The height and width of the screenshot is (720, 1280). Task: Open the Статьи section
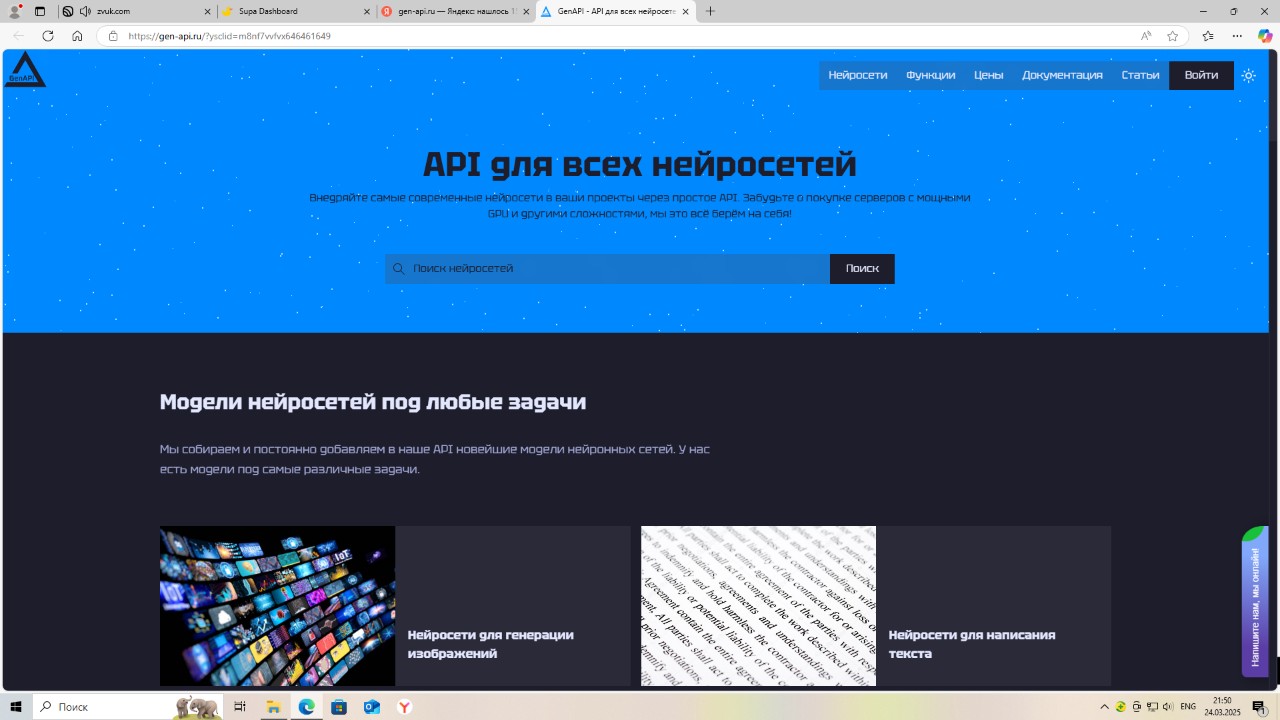click(x=1140, y=75)
